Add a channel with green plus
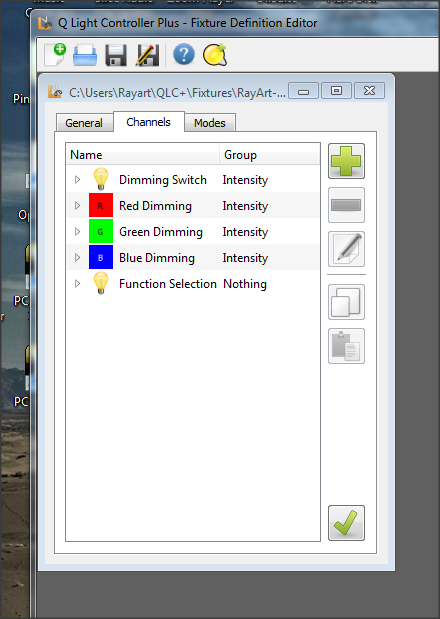This screenshot has height=619, width=440. (x=346, y=161)
